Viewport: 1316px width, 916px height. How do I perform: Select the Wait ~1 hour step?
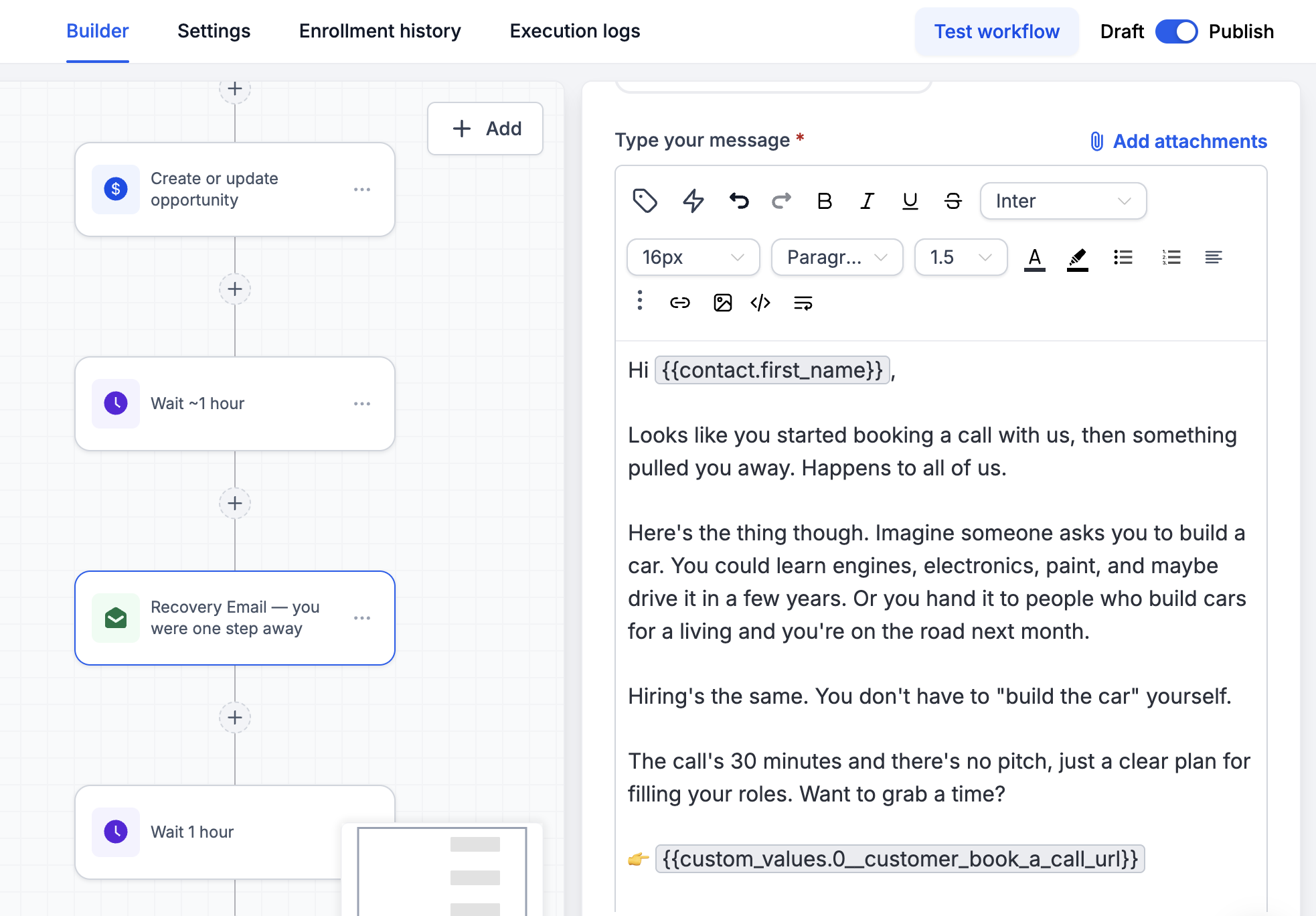point(235,404)
